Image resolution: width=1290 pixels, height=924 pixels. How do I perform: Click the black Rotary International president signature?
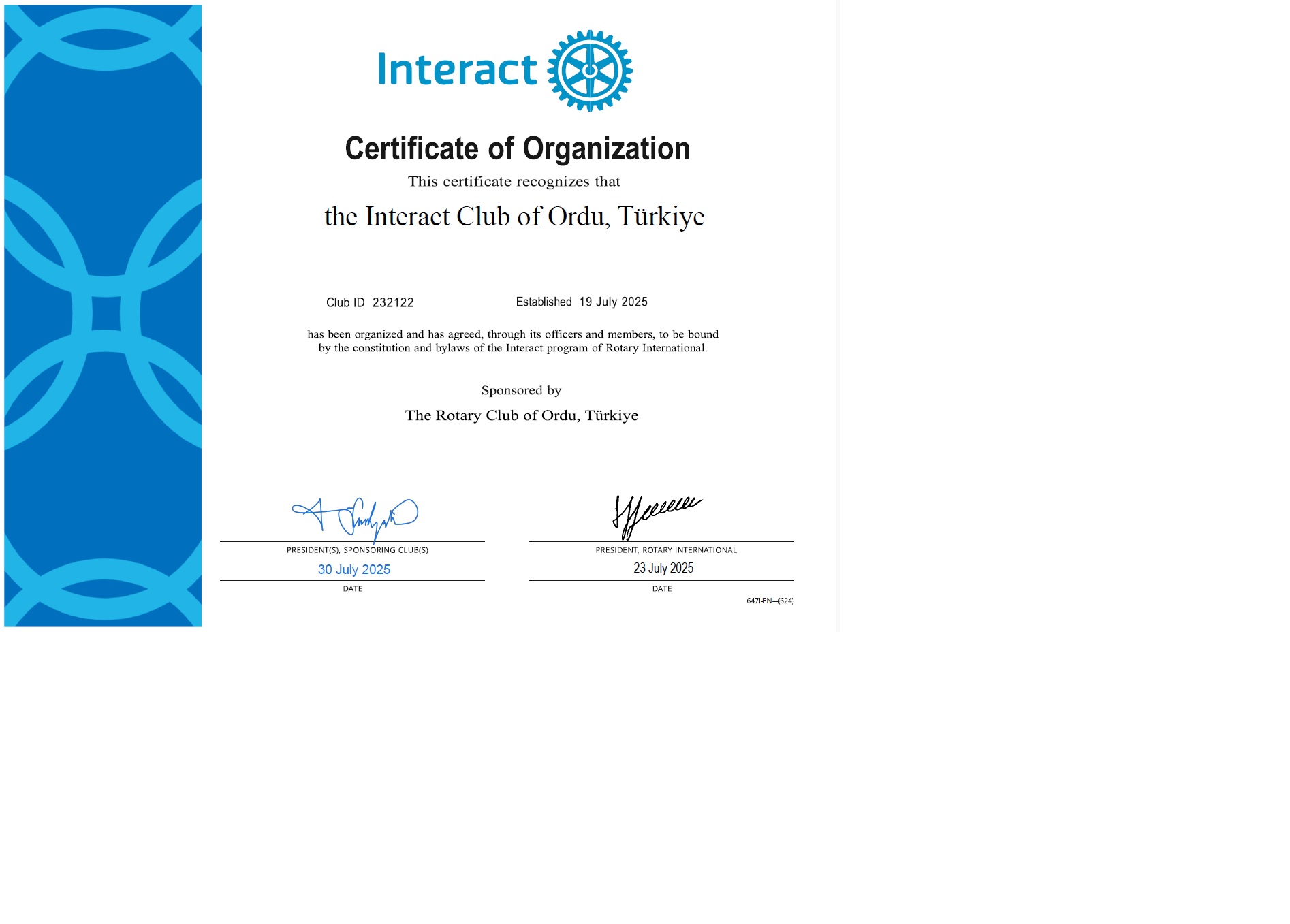point(657,517)
